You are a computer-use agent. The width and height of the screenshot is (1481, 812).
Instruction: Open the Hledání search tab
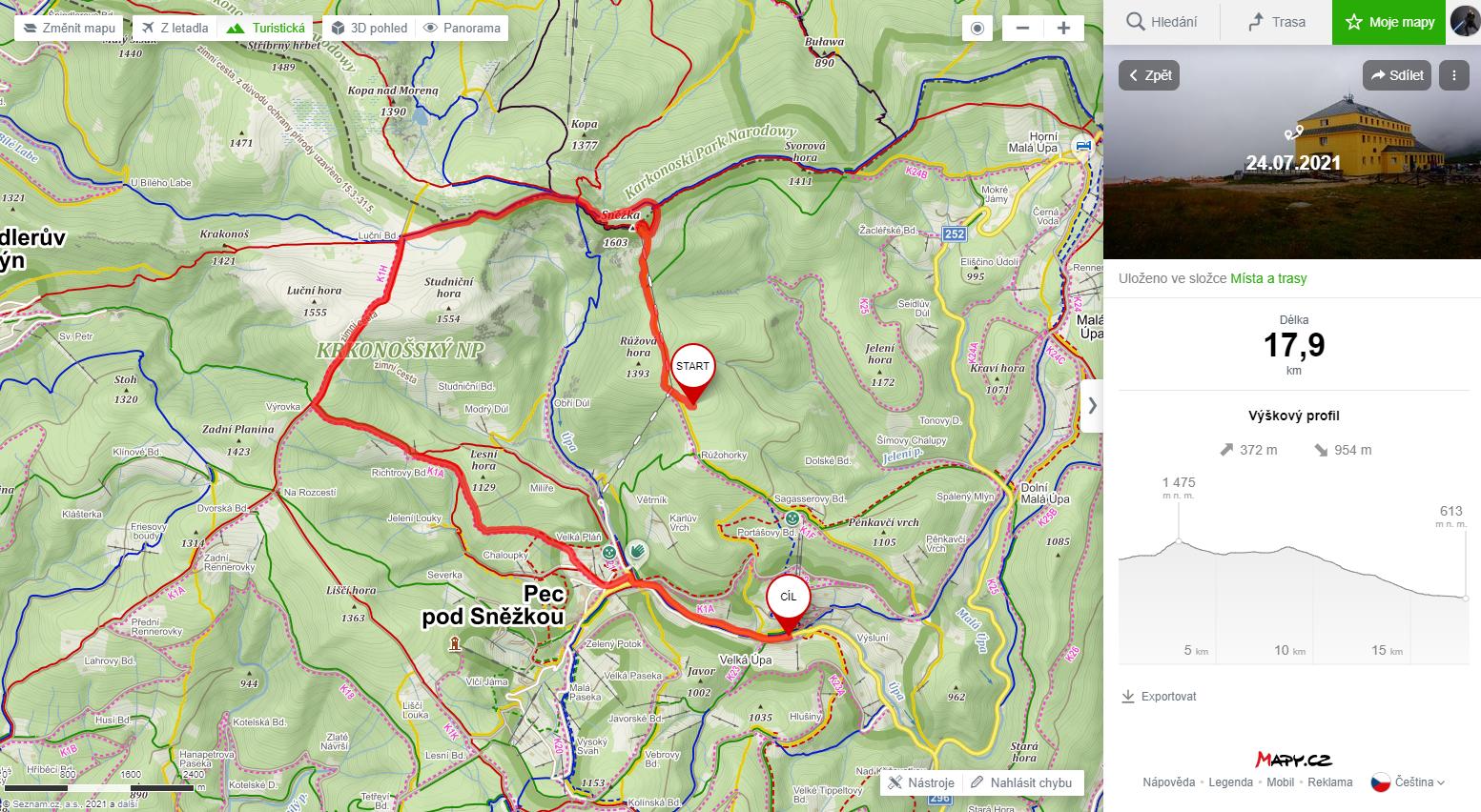pos(1162,22)
